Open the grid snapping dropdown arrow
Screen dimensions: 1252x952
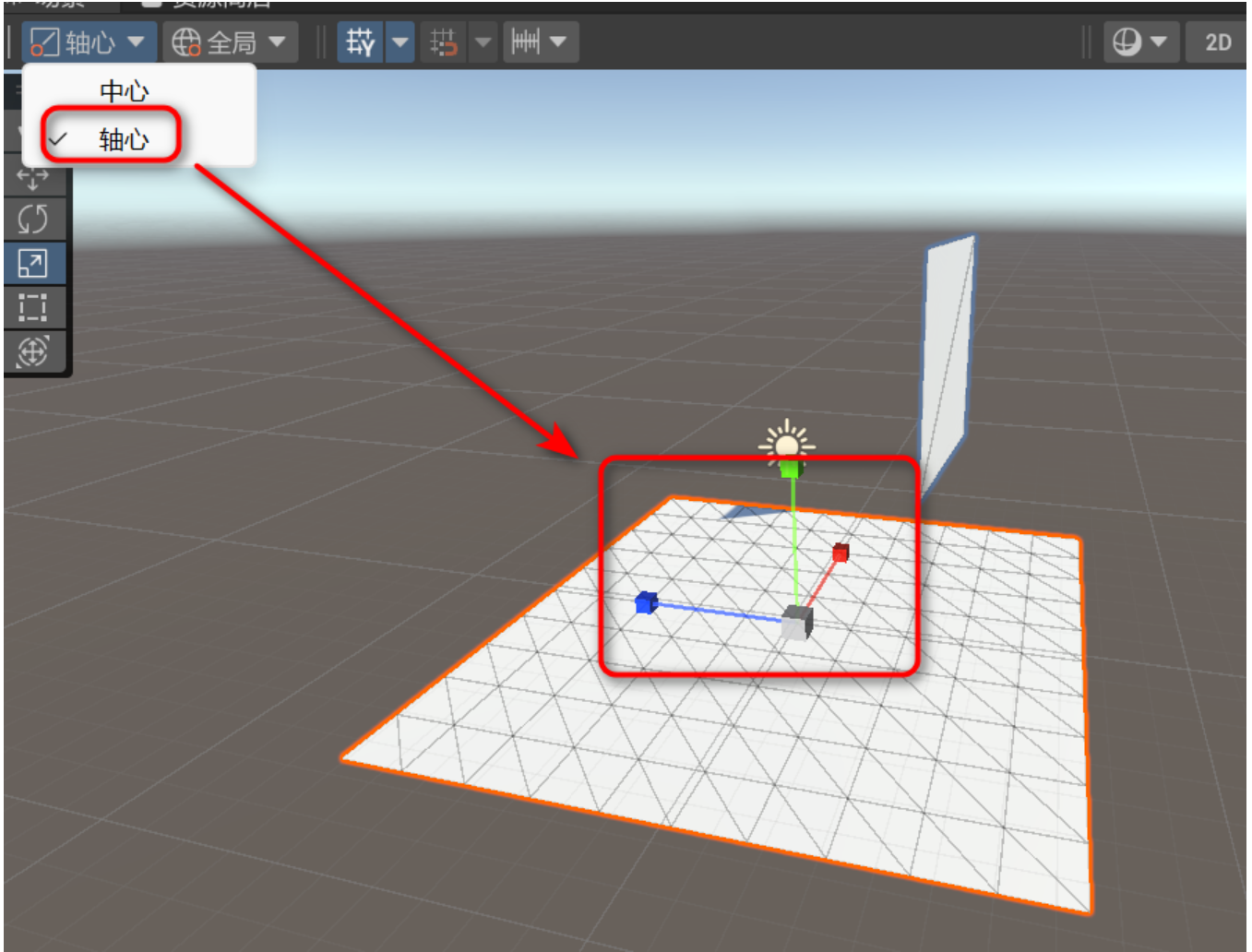coord(400,42)
